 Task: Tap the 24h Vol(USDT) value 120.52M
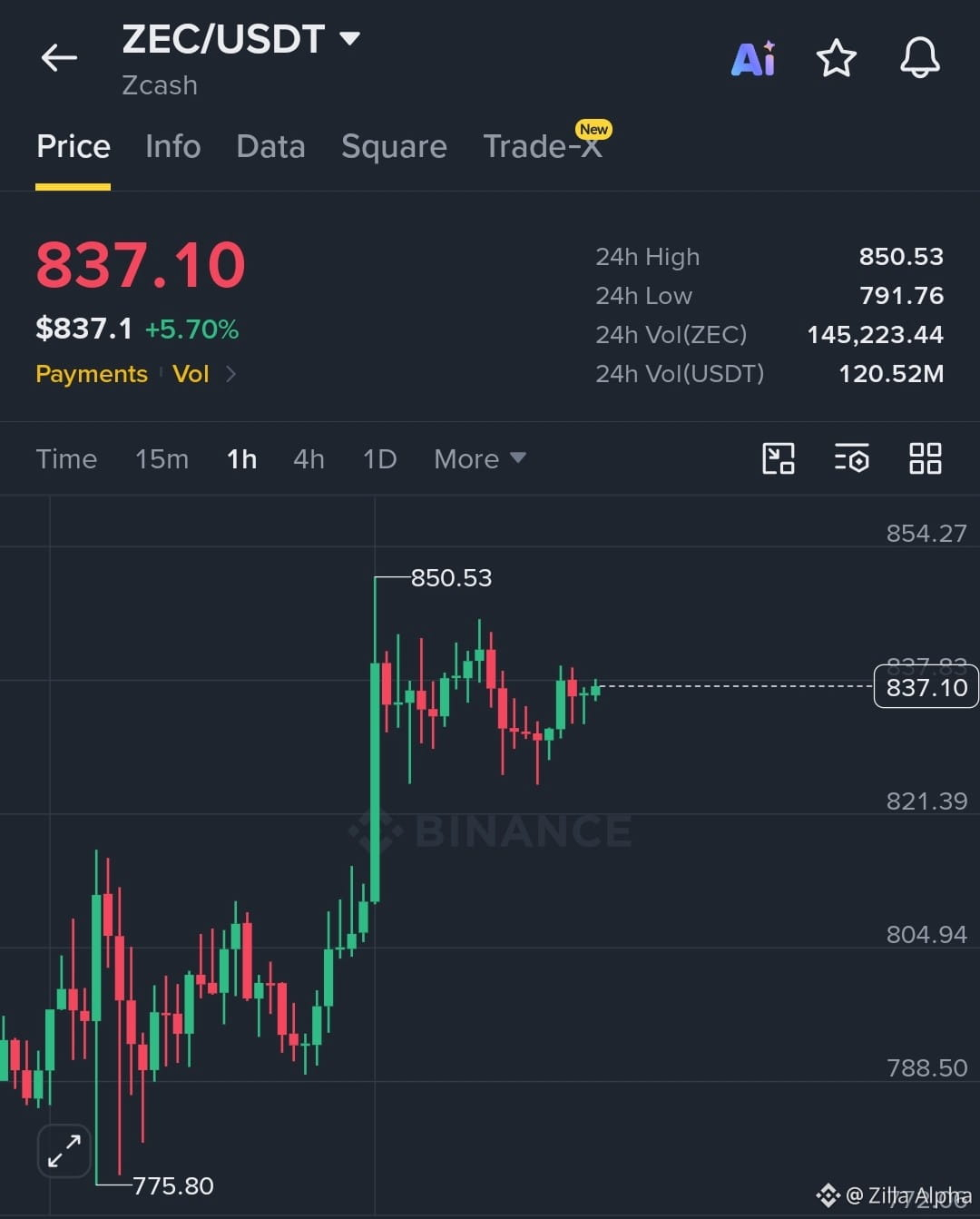coord(891,374)
